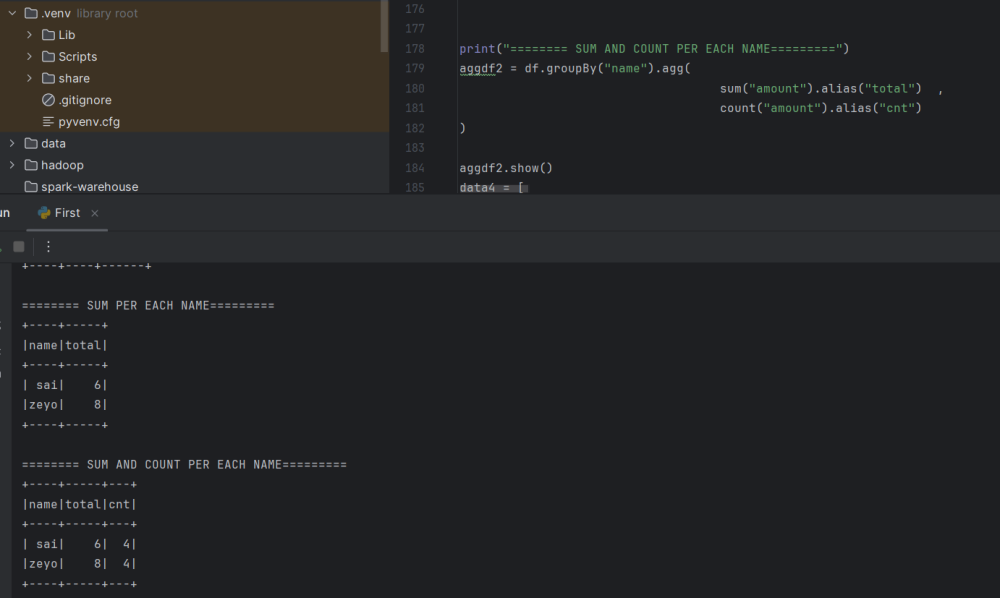1000x598 pixels.
Task: Select .gitignore in project tree
Action: [85, 100]
